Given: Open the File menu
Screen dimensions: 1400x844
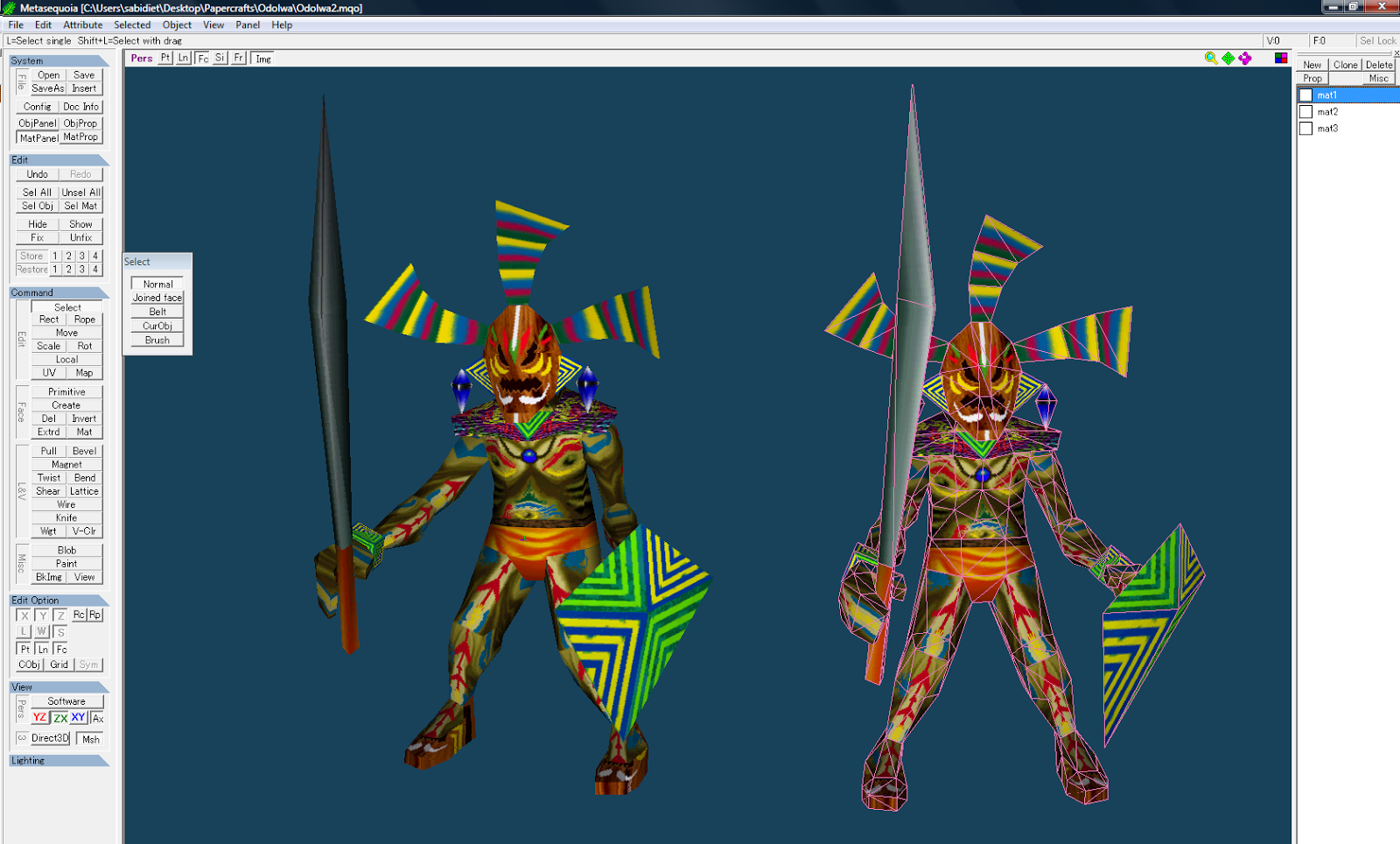Looking at the screenshot, I should 16,25.
